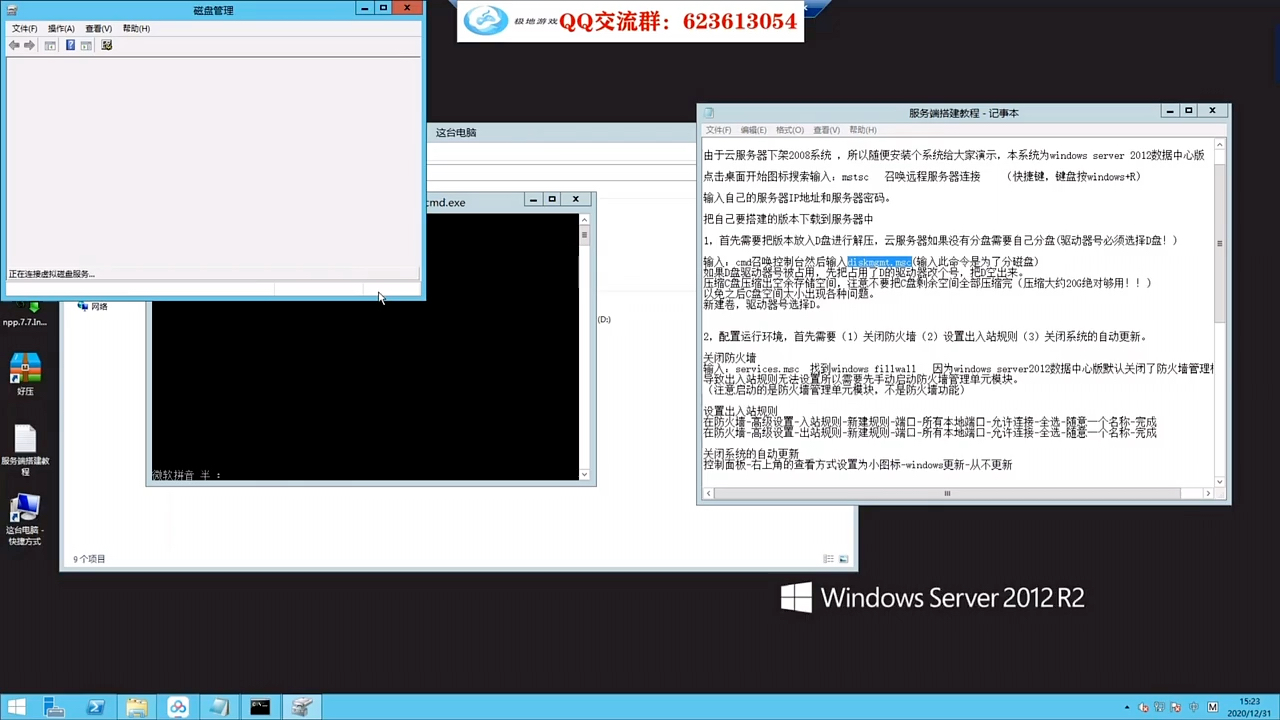Image resolution: width=1280 pixels, height=720 pixels.
Task: Click the large icons view icon in Explorer status bar
Action: pyautogui.click(x=843, y=559)
